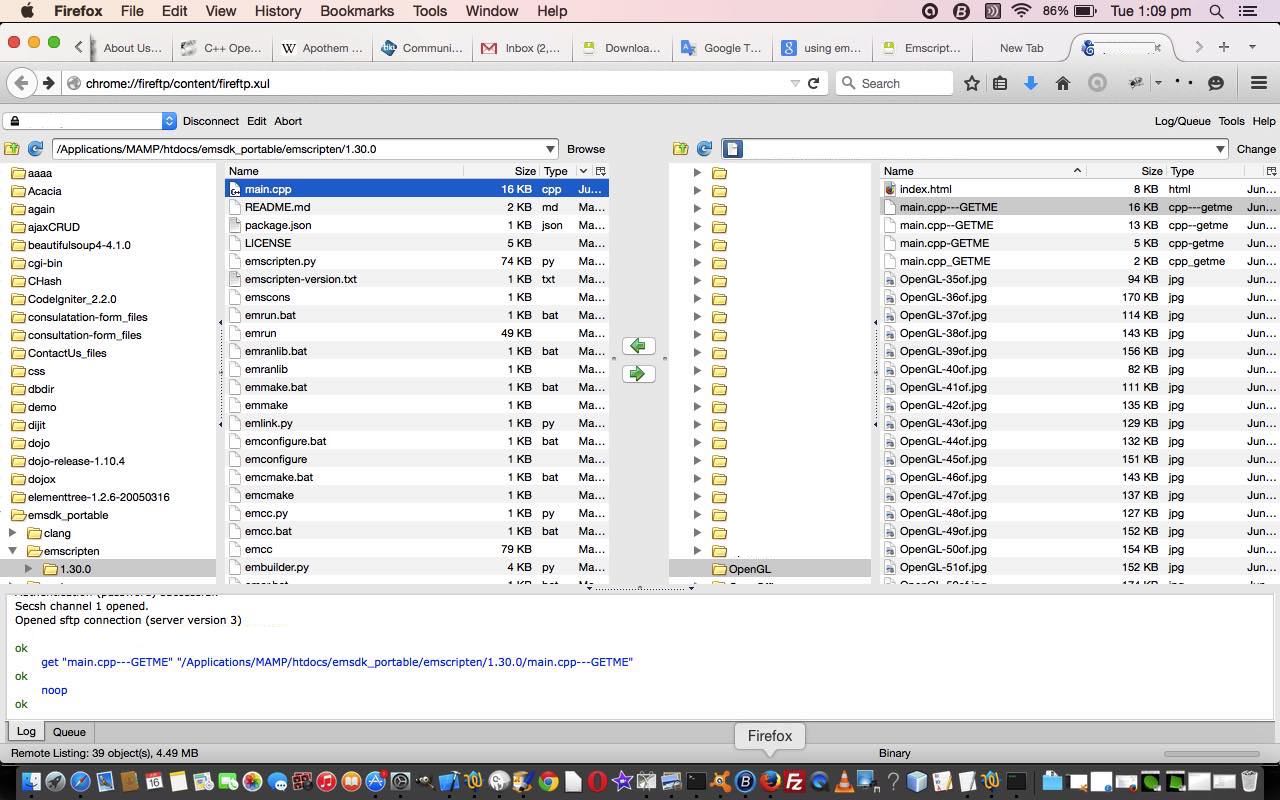This screenshot has height=800, width=1280.
Task: Open the Firefox hamburger menu
Action: click(x=1259, y=83)
